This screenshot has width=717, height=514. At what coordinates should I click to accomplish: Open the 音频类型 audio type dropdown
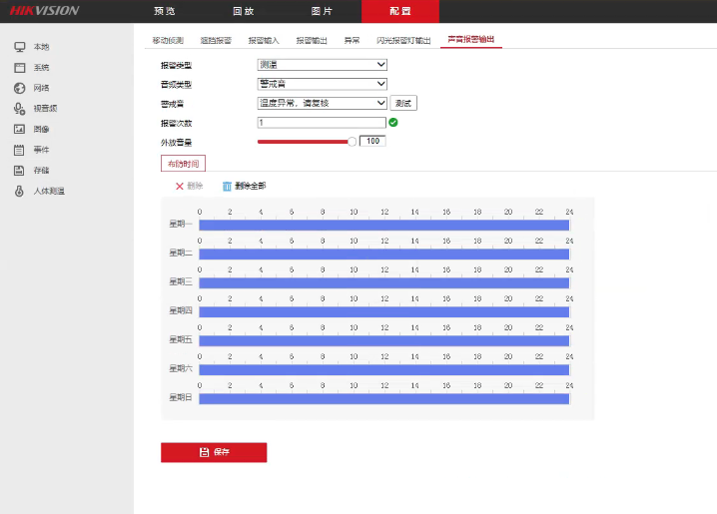point(321,84)
